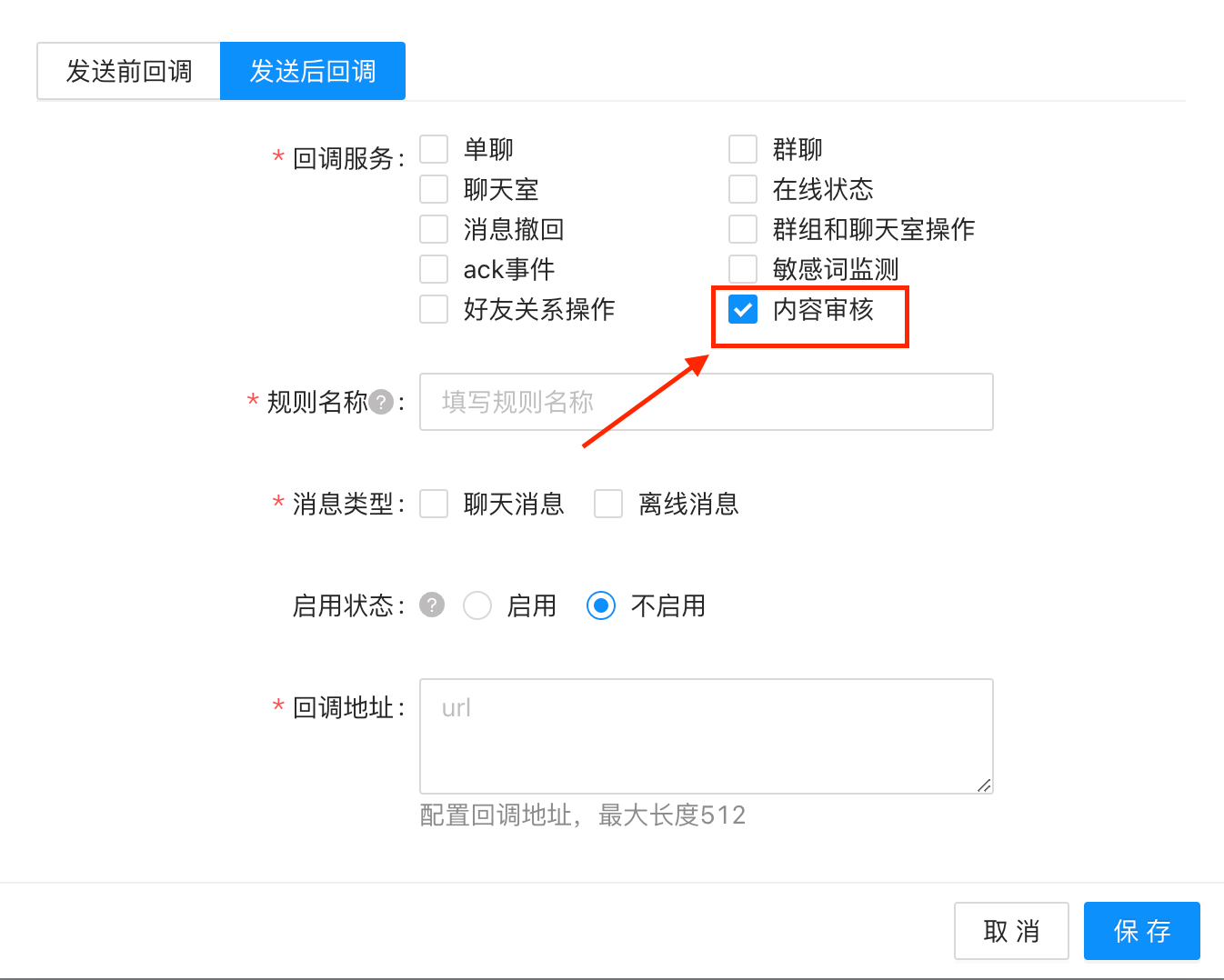Image resolution: width=1224 pixels, height=980 pixels.
Task: Click the help icon beside 规则名称
Action: pyautogui.click(x=382, y=402)
